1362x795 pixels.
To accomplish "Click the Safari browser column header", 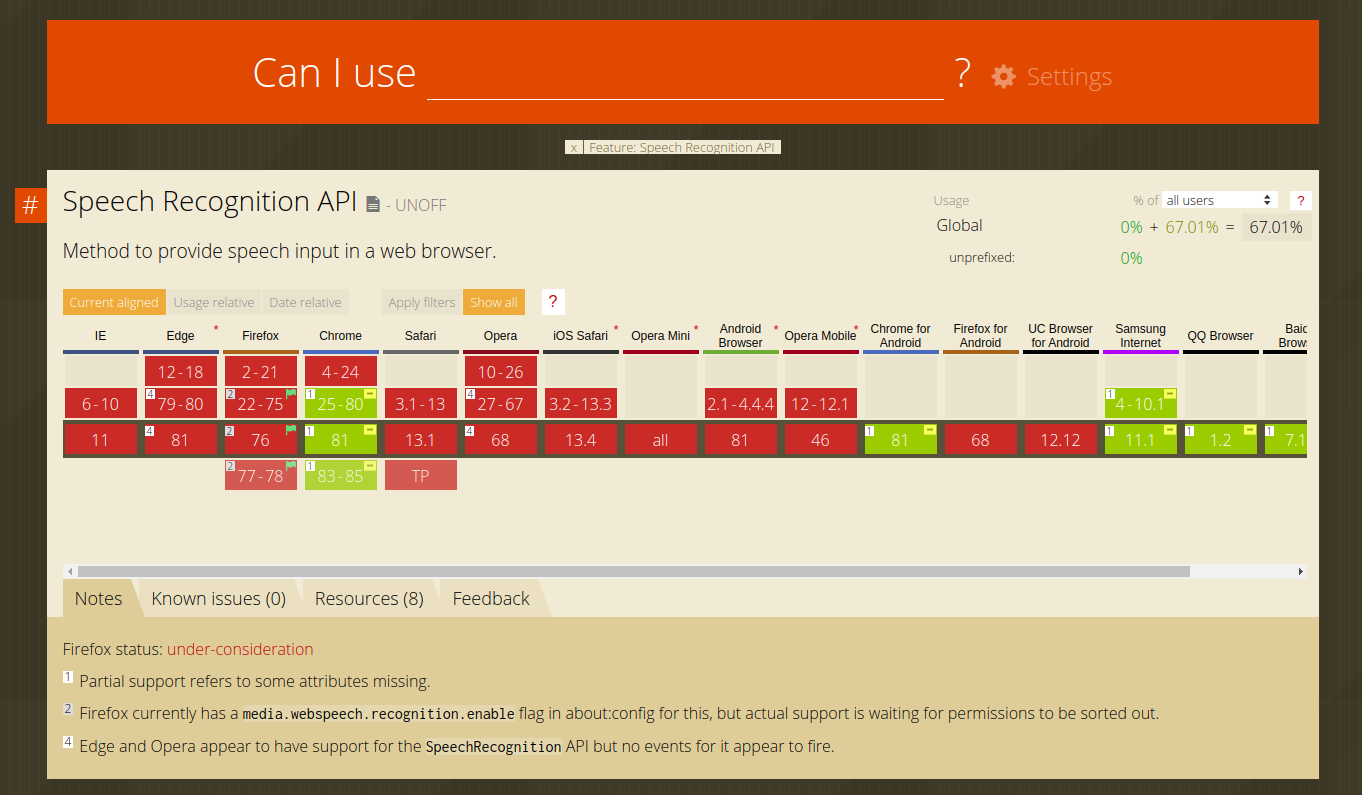I will click(x=421, y=336).
